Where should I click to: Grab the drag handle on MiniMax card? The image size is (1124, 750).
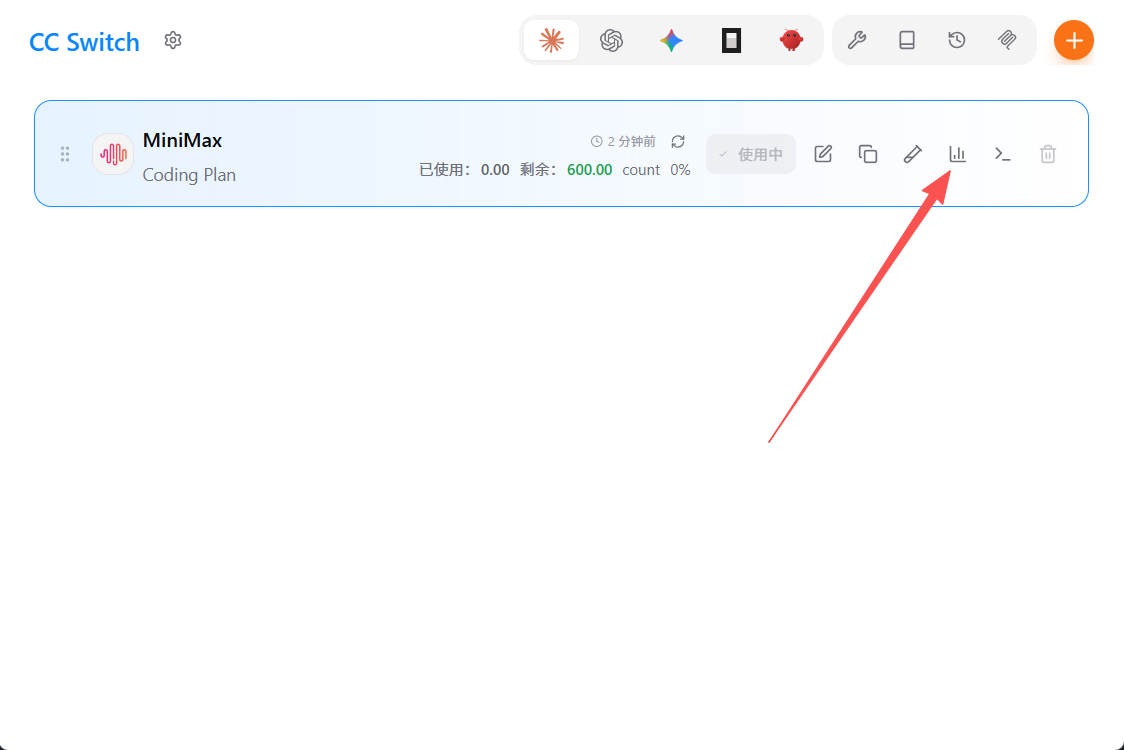point(65,154)
